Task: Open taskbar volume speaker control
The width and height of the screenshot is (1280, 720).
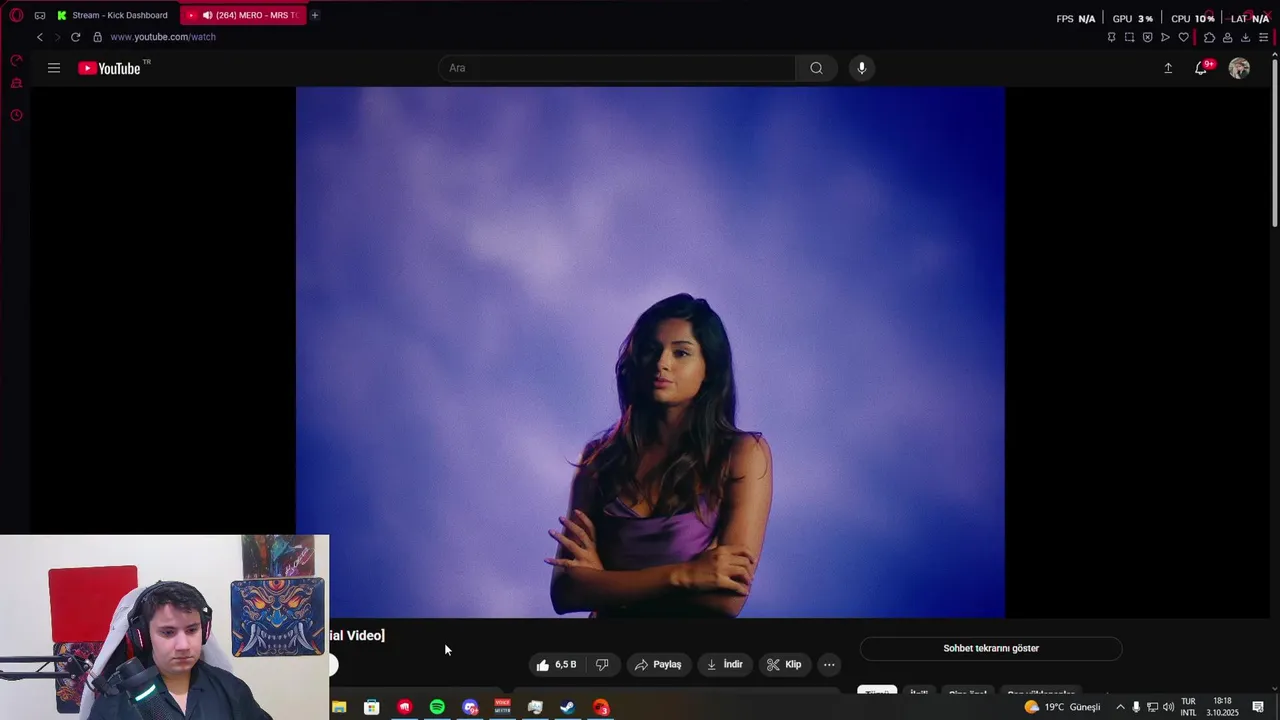Action: coord(1168,707)
